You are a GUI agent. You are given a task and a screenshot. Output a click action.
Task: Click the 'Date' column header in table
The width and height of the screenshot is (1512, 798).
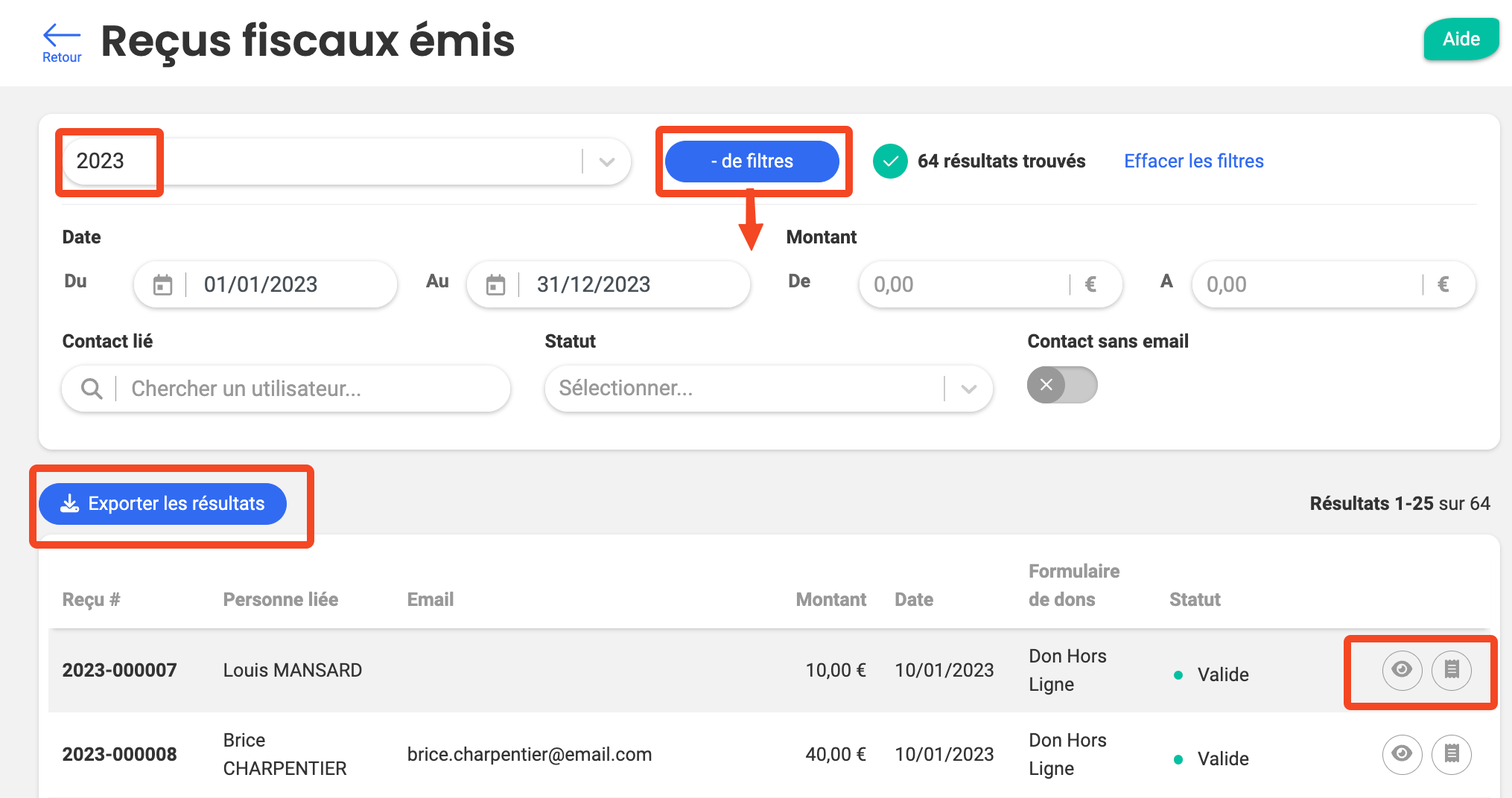(x=914, y=600)
